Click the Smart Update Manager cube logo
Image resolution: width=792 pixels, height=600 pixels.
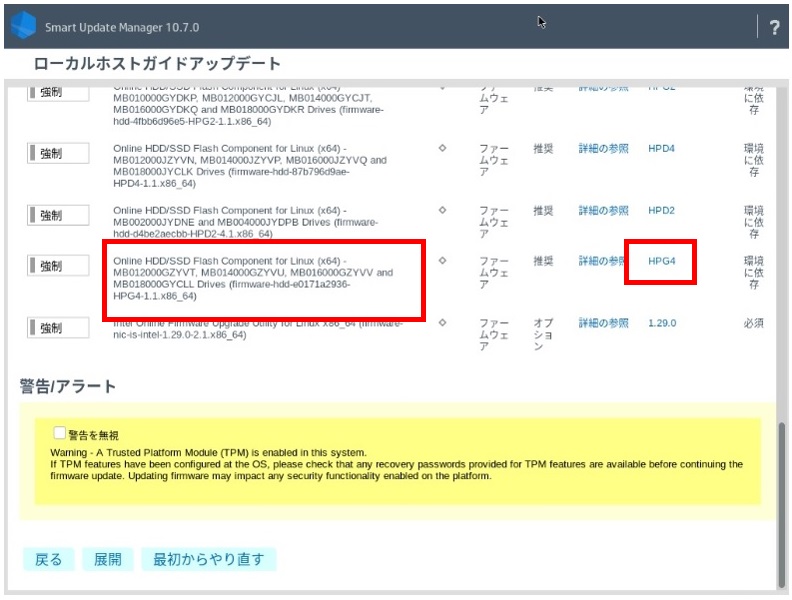pos(23,25)
